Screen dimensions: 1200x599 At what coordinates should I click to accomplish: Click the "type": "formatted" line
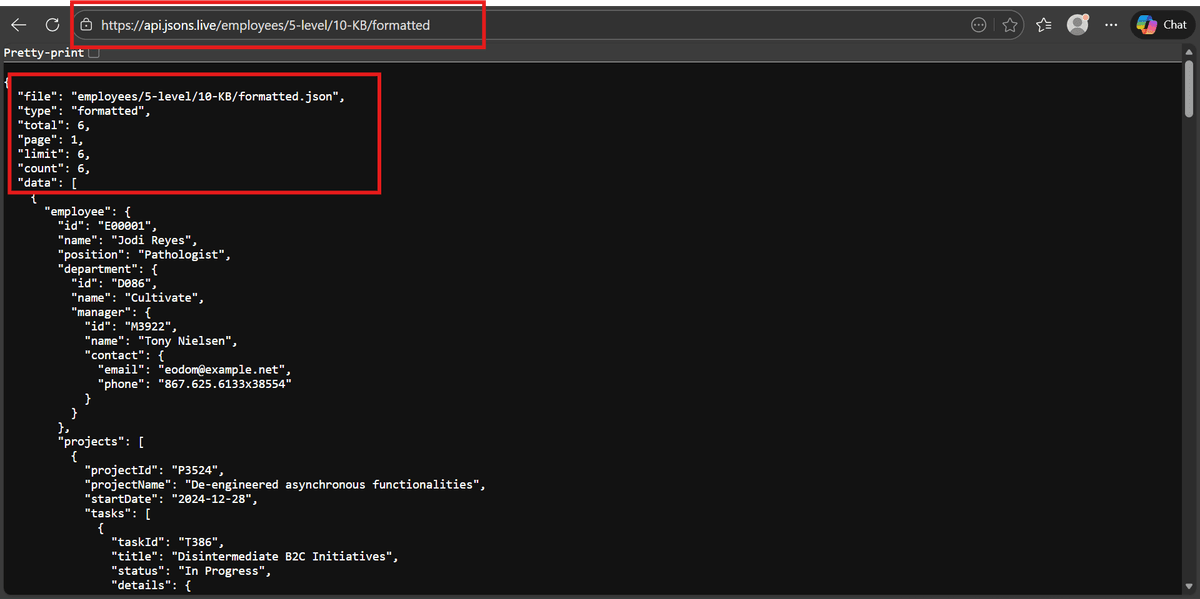[x=84, y=111]
